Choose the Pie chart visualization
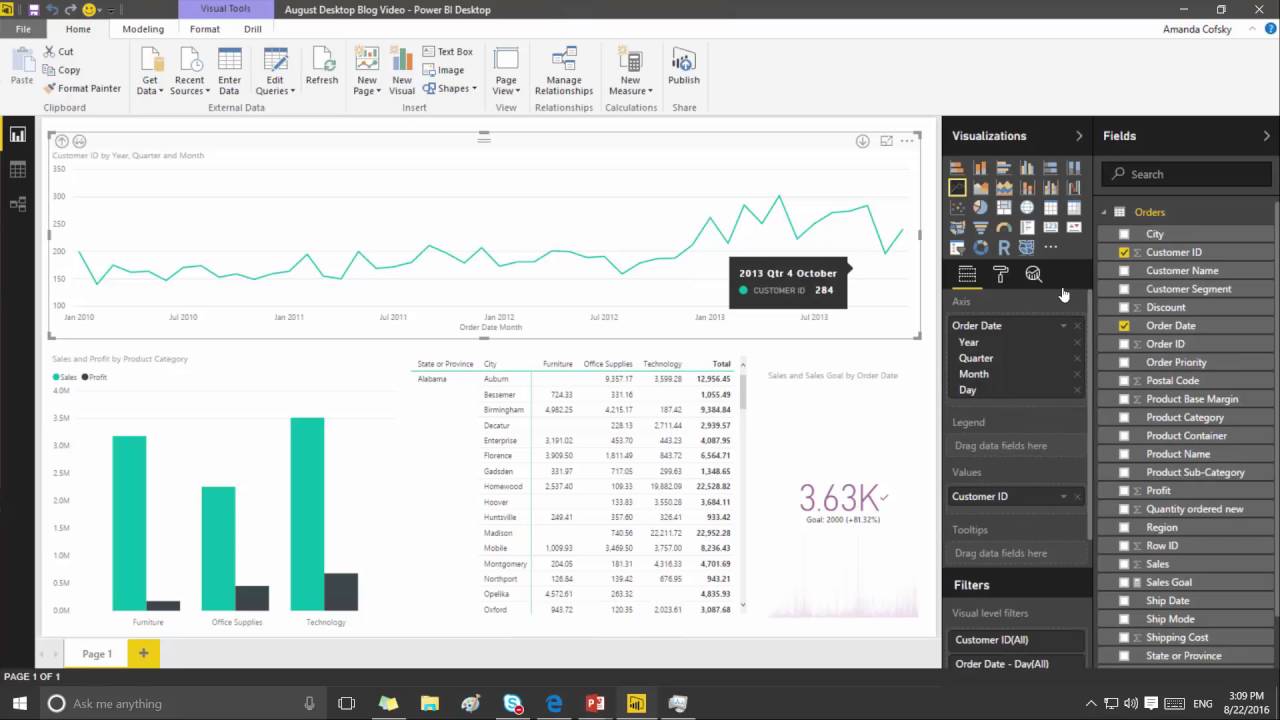Viewport: 1280px width, 720px height. [x=980, y=207]
